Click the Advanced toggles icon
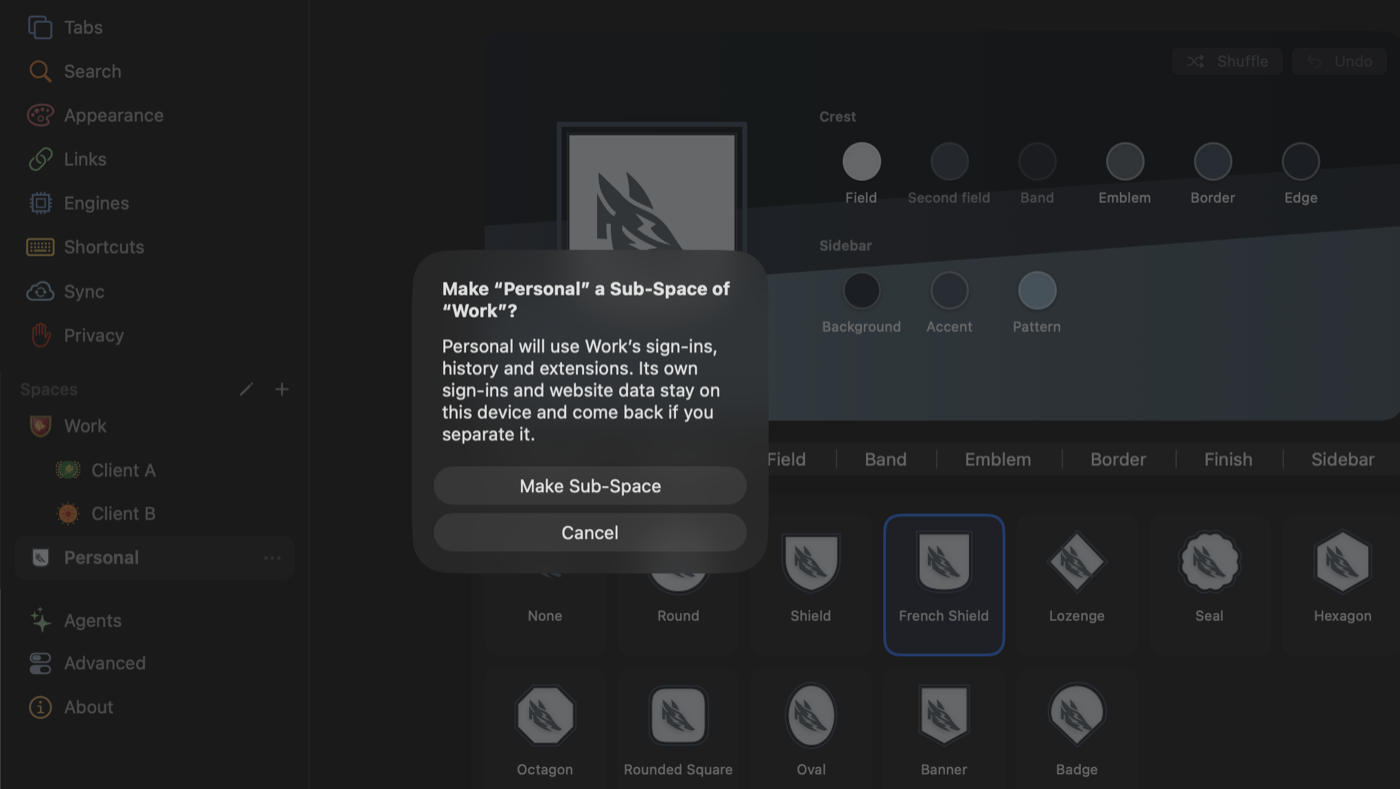Viewport: 1400px width, 789px height. (40, 663)
